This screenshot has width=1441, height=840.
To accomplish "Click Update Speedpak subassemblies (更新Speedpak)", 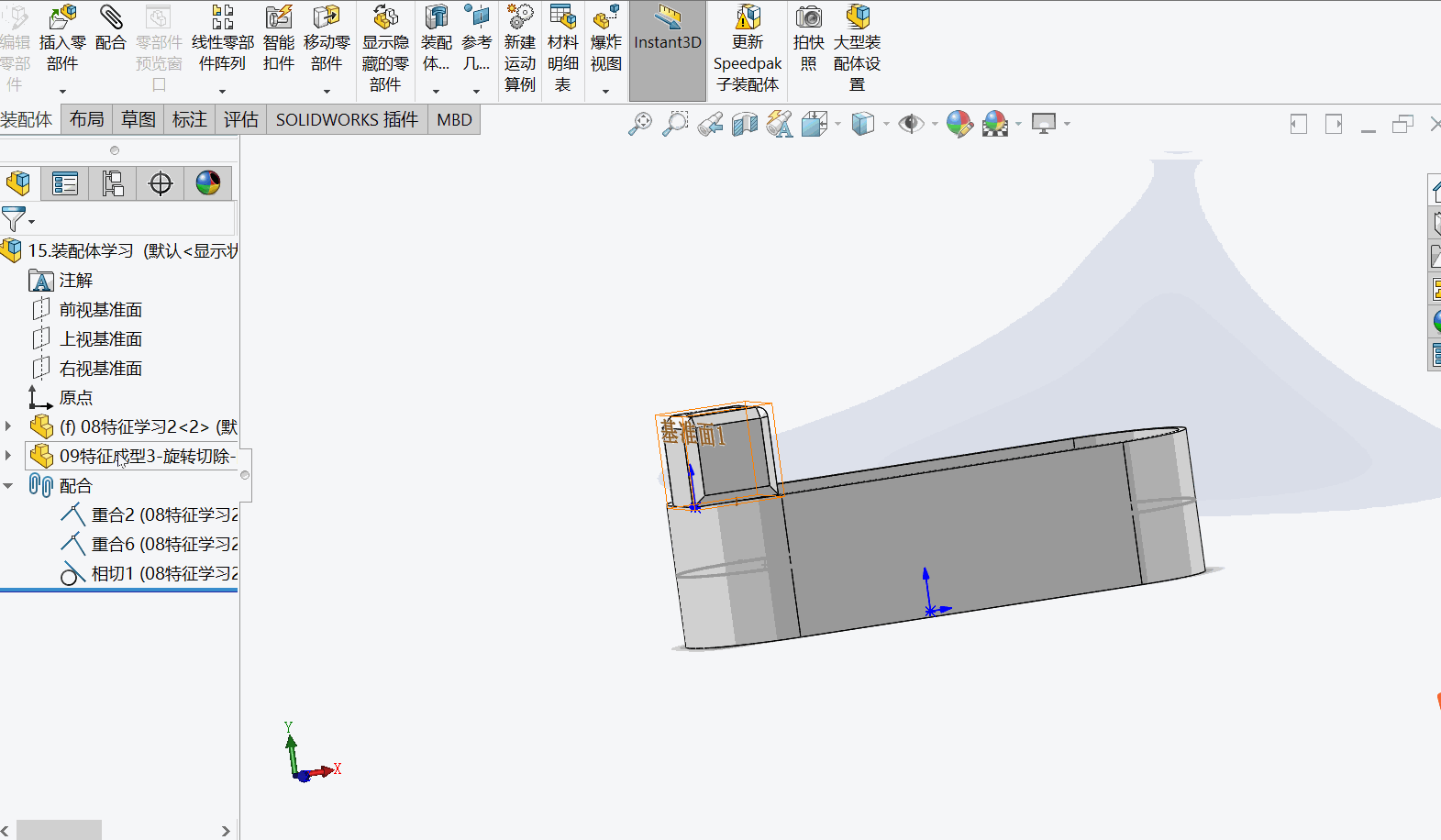I will pos(748,49).
